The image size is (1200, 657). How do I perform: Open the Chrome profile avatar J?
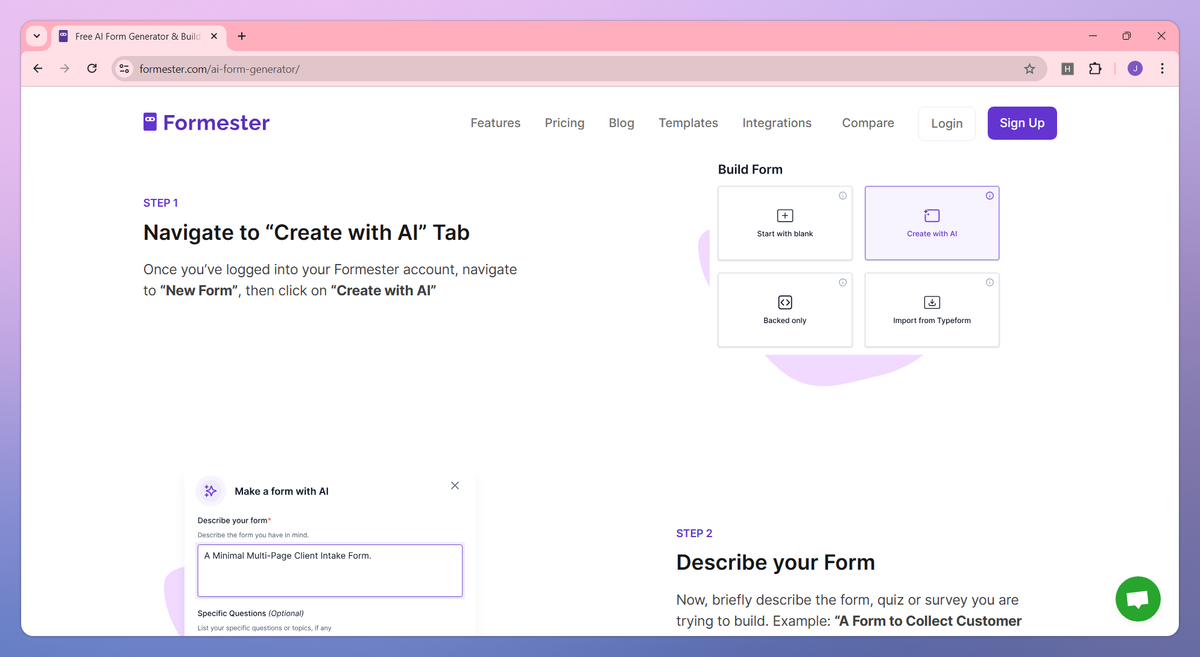[1134, 69]
